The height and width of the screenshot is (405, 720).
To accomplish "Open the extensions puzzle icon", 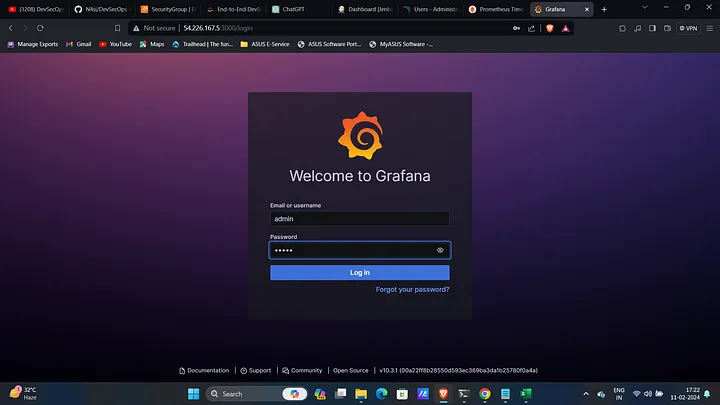I will coord(622,28).
